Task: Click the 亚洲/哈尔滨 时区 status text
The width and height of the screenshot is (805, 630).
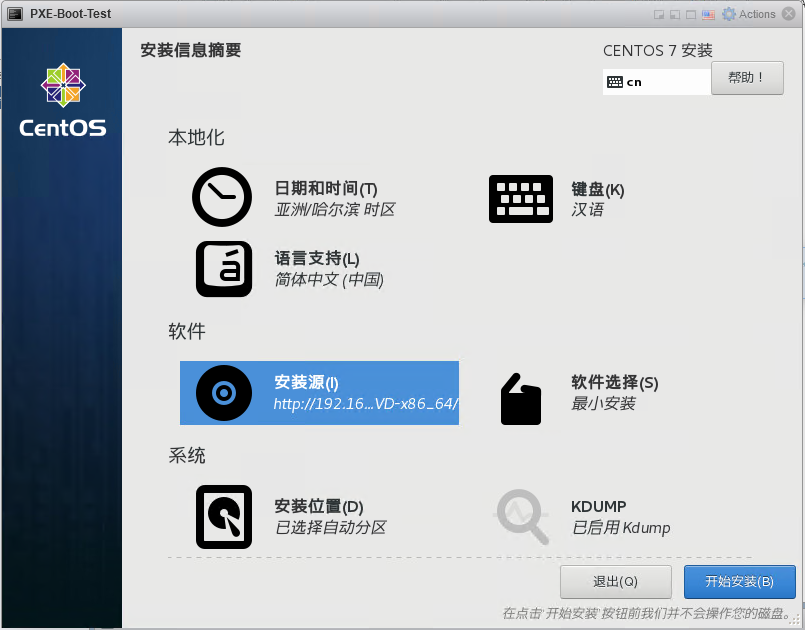Action: 335,209
